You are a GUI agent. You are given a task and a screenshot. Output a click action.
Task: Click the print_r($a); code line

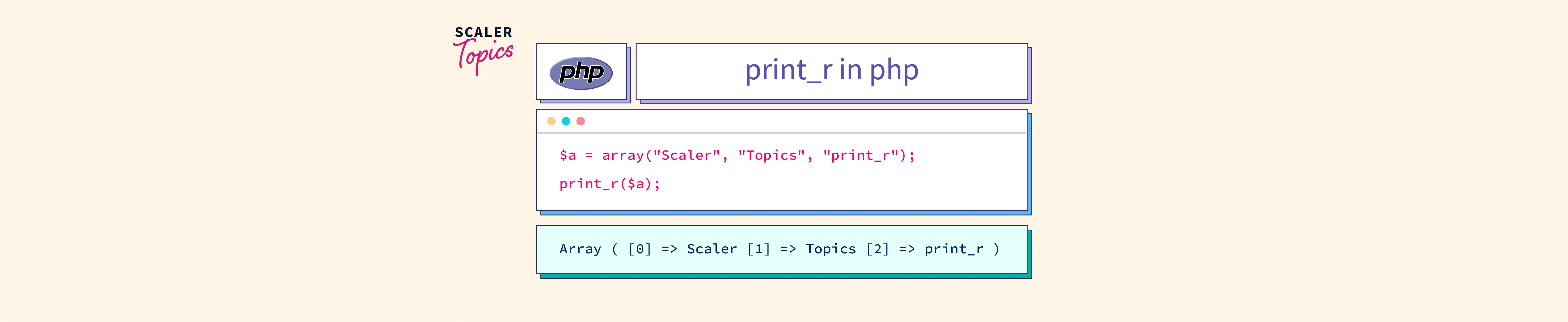[609, 183]
